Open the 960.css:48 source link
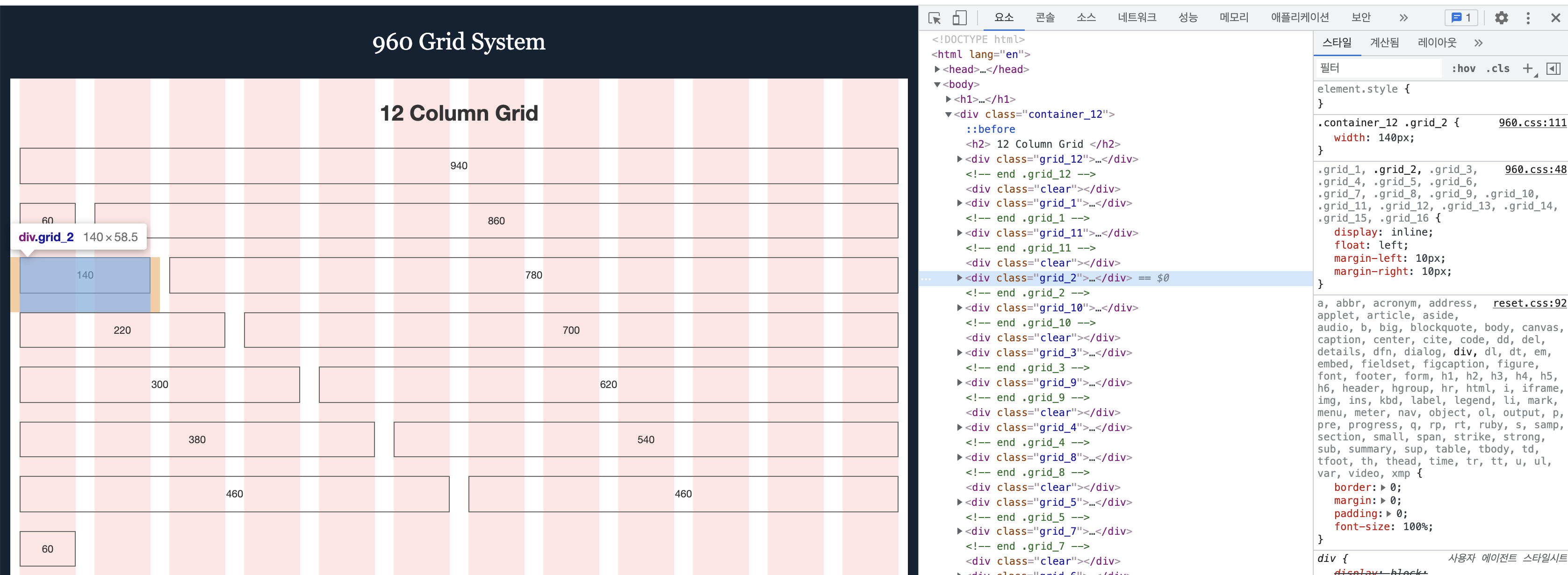This screenshot has width=1568, height=575. [x=1535, y=170]
